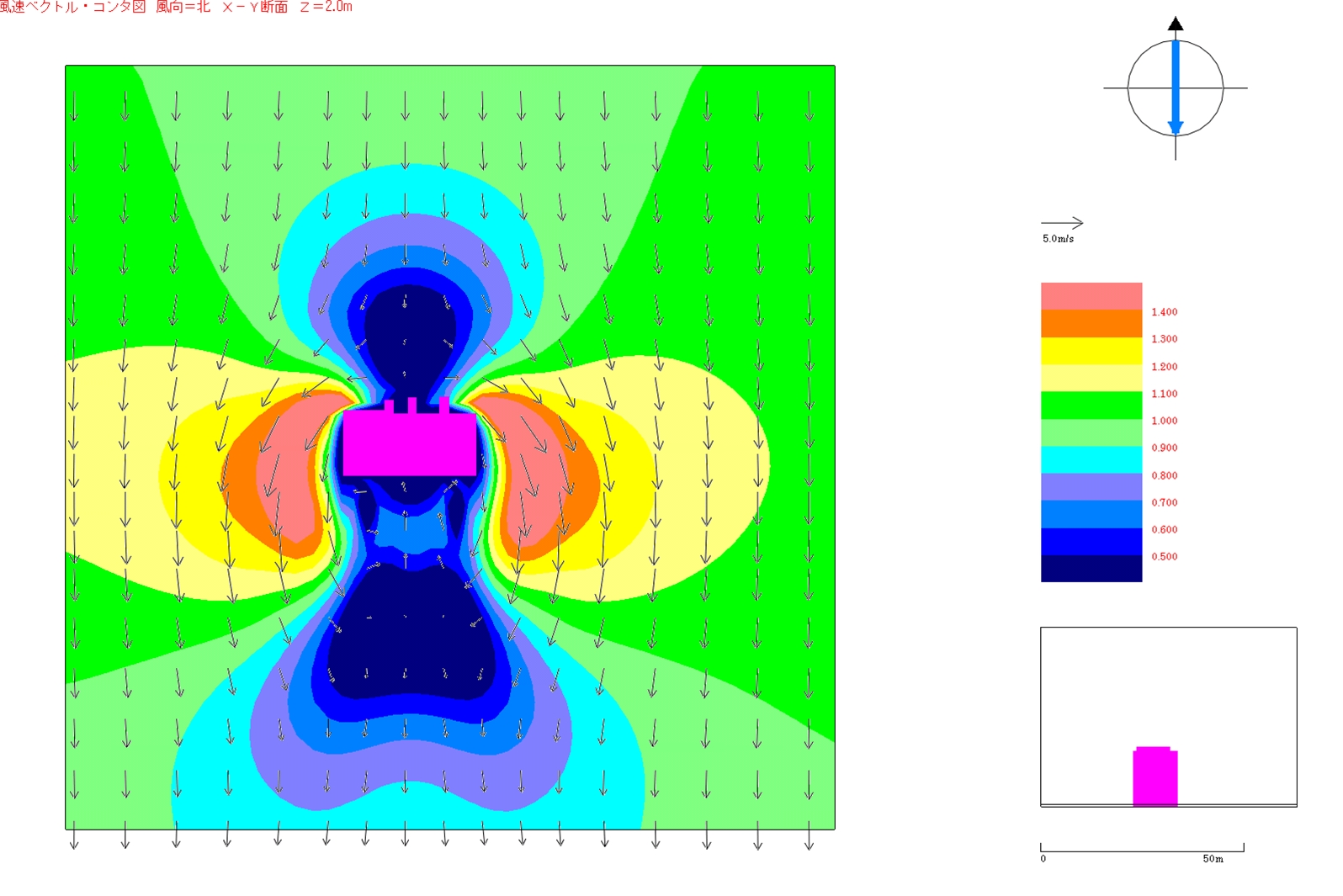Viewport: 1343px width, 896px height.
Task: Click the bright yellow legend swatch
Action: tap(1091, 351)
